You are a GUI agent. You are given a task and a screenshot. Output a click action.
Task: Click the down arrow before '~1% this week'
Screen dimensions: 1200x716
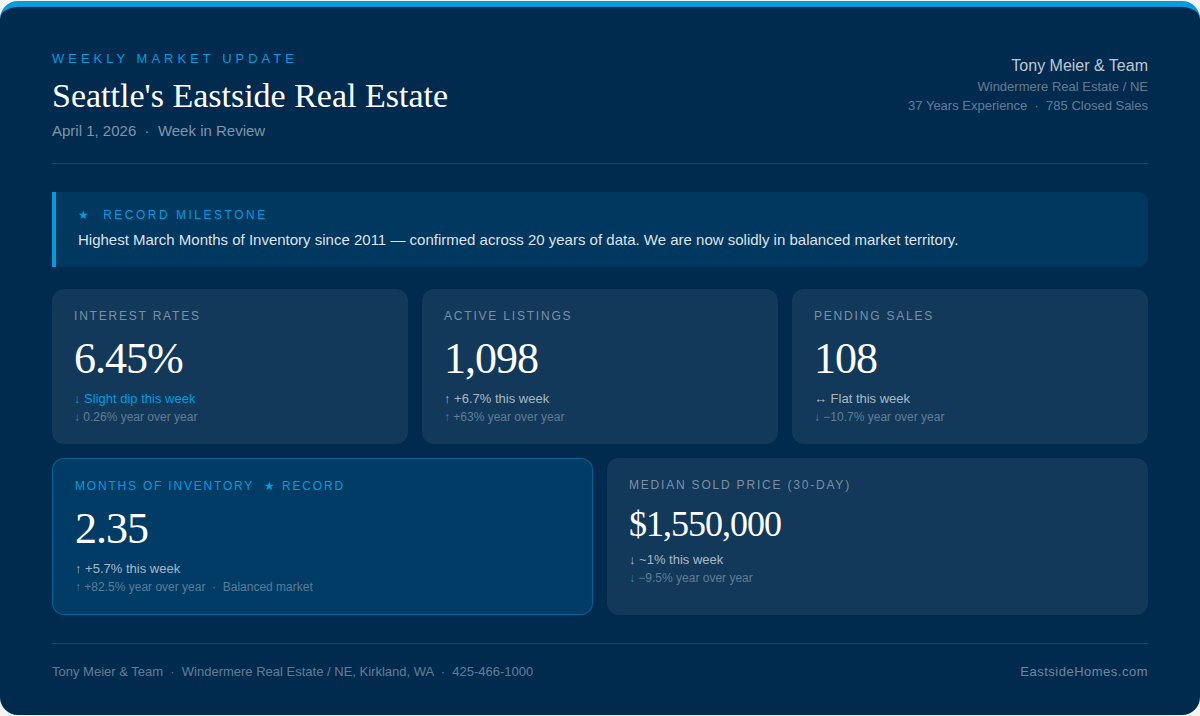point(632,560)
